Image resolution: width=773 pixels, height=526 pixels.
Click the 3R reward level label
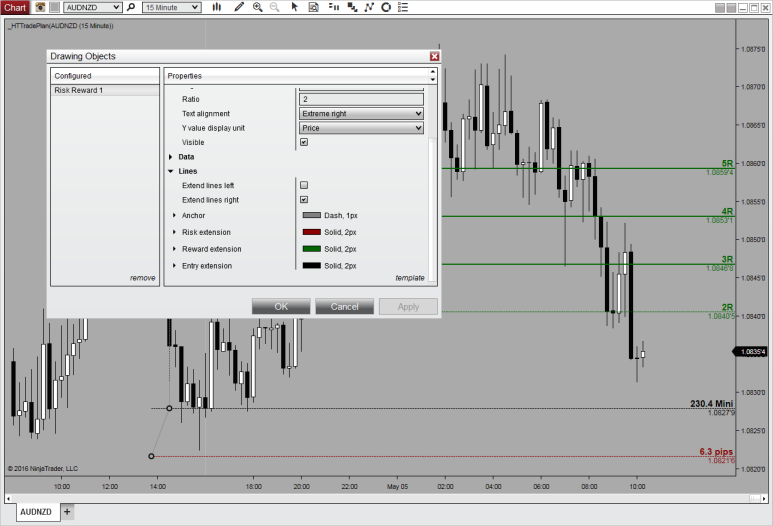coord(727,259)
